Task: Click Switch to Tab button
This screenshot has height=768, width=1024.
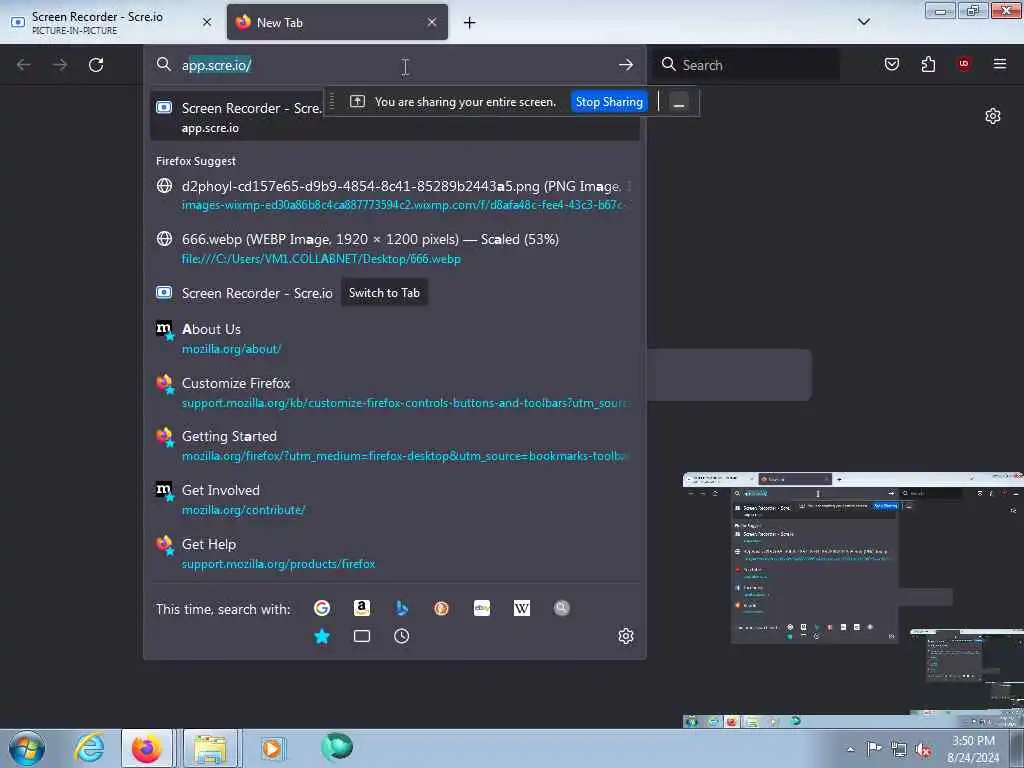Action: tap(384, 293)
